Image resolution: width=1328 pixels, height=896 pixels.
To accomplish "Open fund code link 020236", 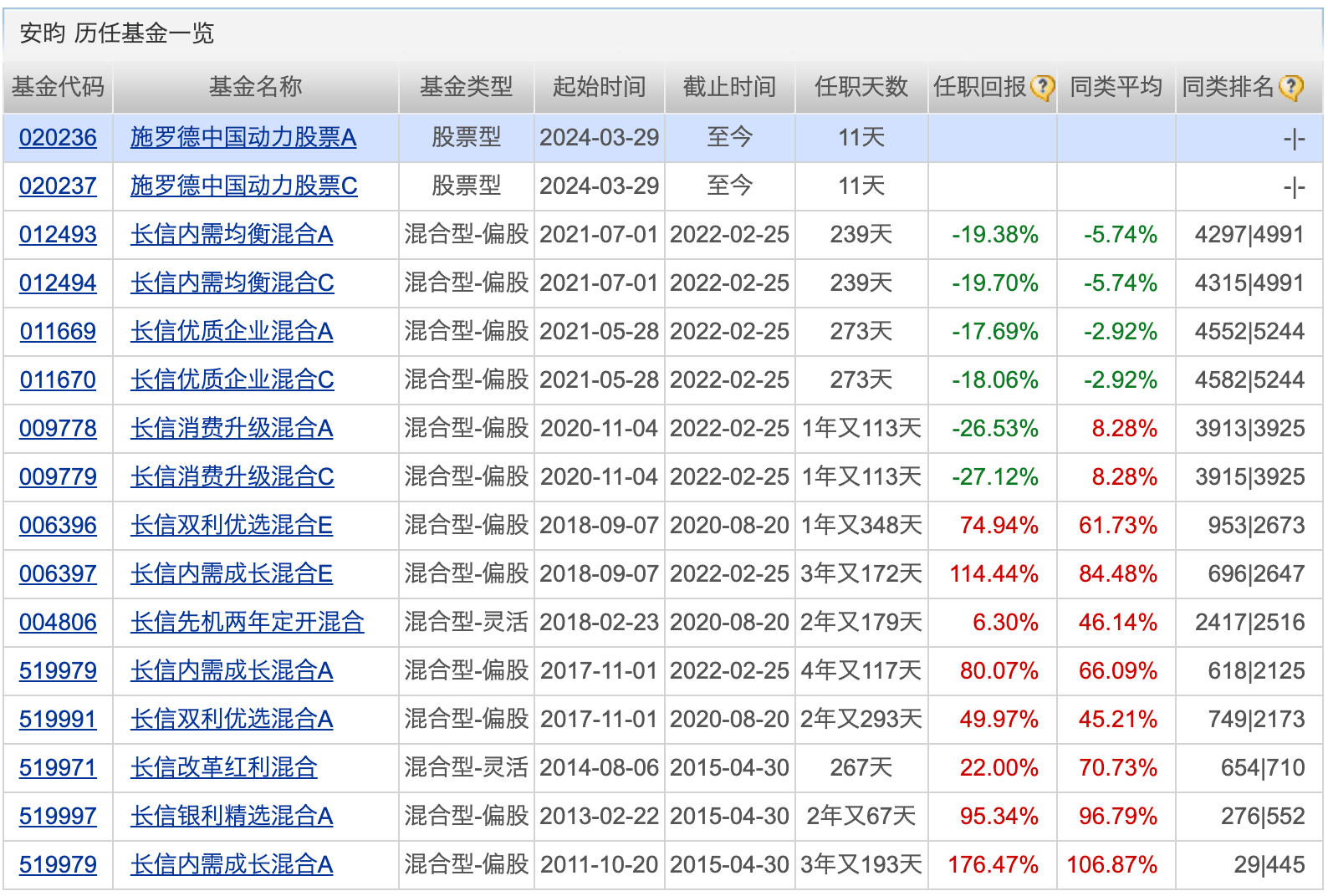I will (58, 138).
